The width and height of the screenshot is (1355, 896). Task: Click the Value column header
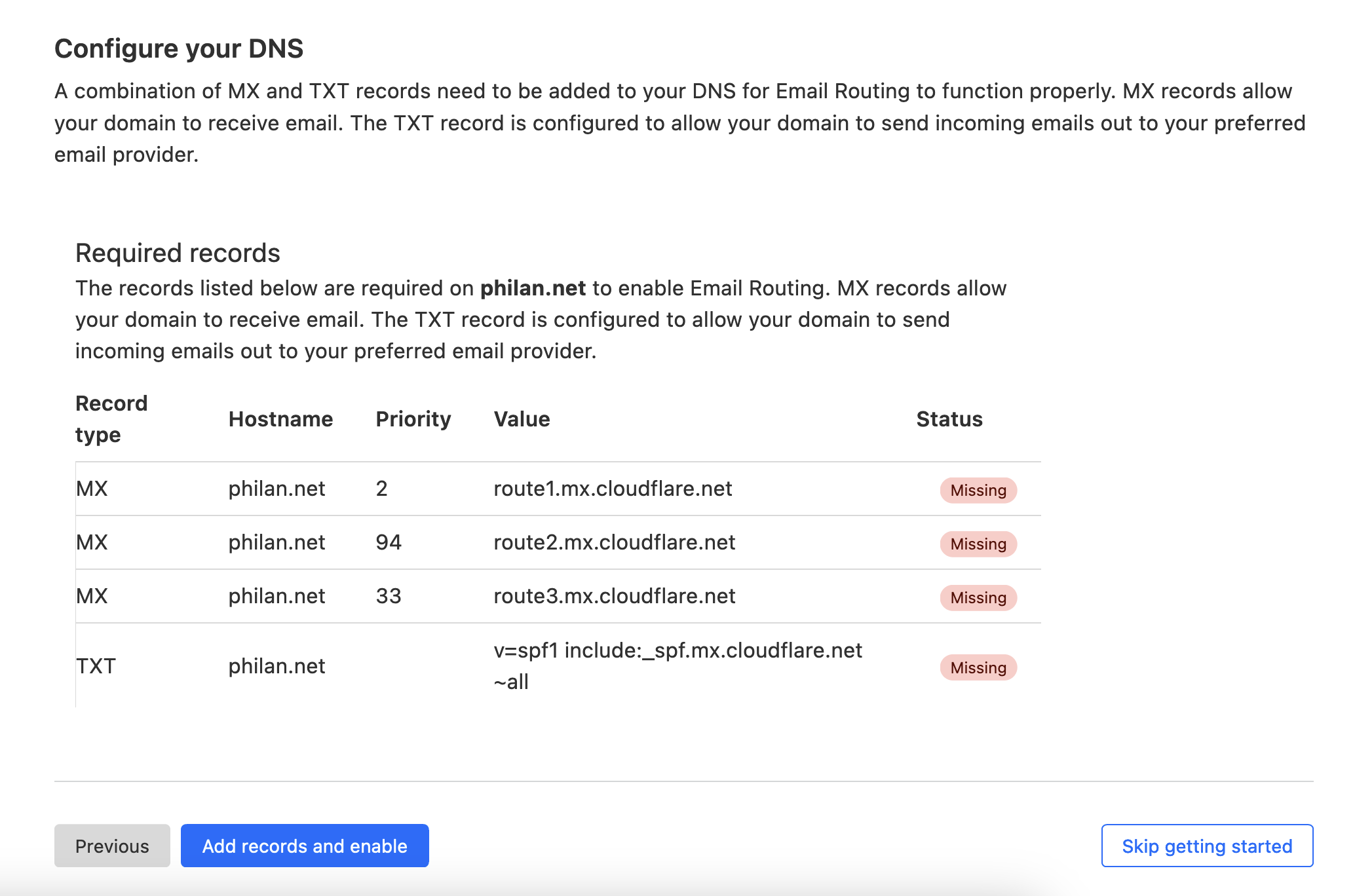click(x=522, y=419)
